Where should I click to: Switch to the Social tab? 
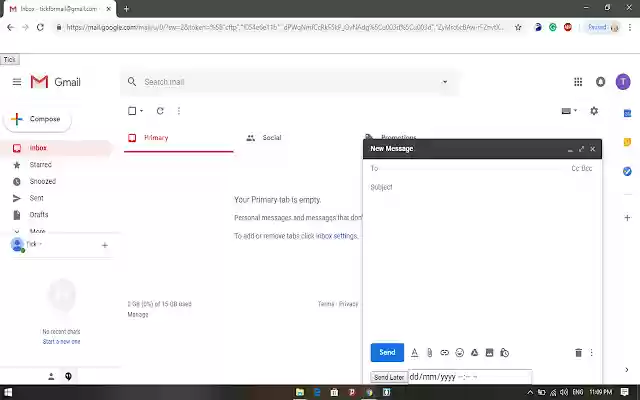(263, 138)
